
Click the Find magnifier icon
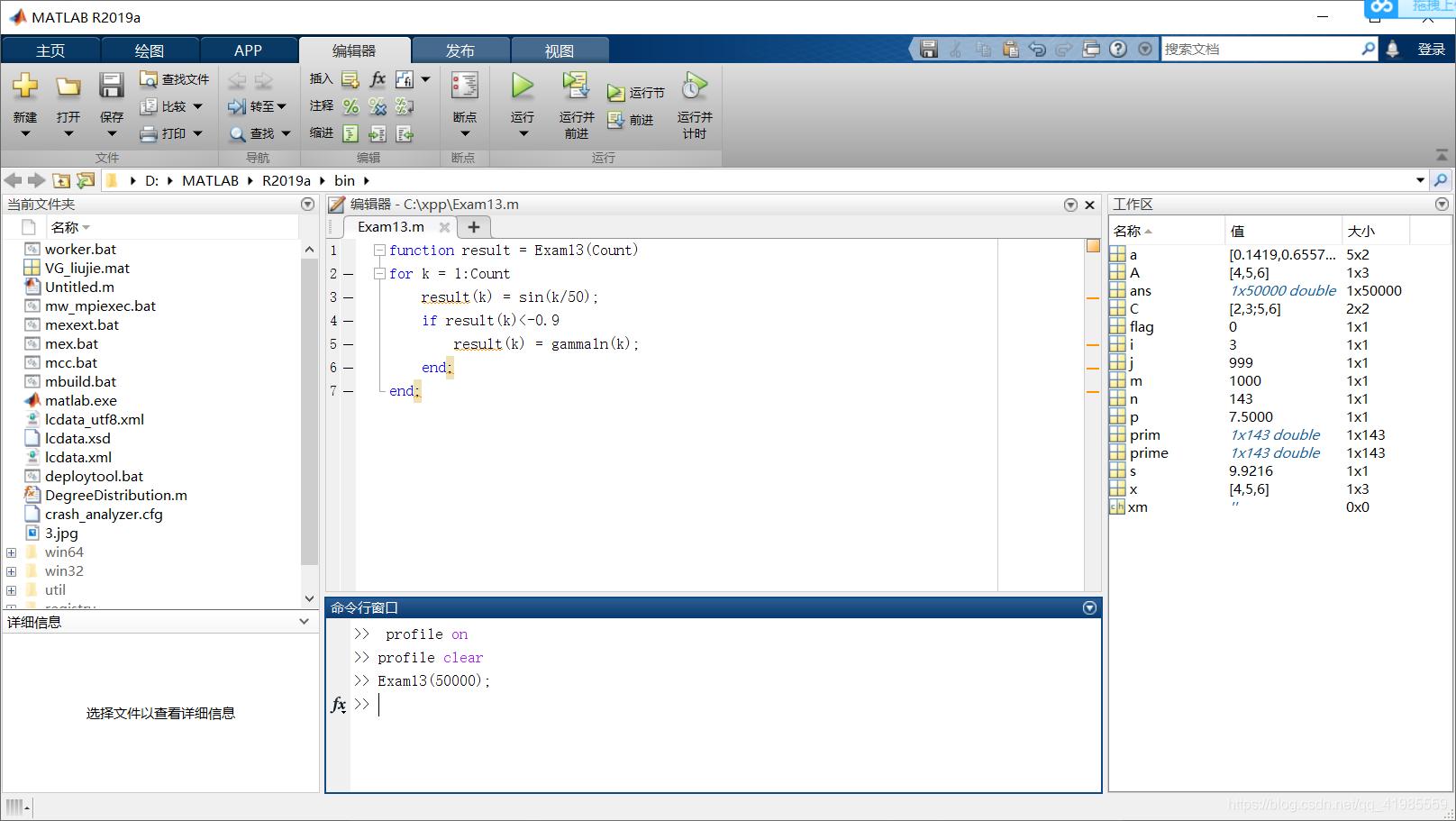click(x=237, y=133)
